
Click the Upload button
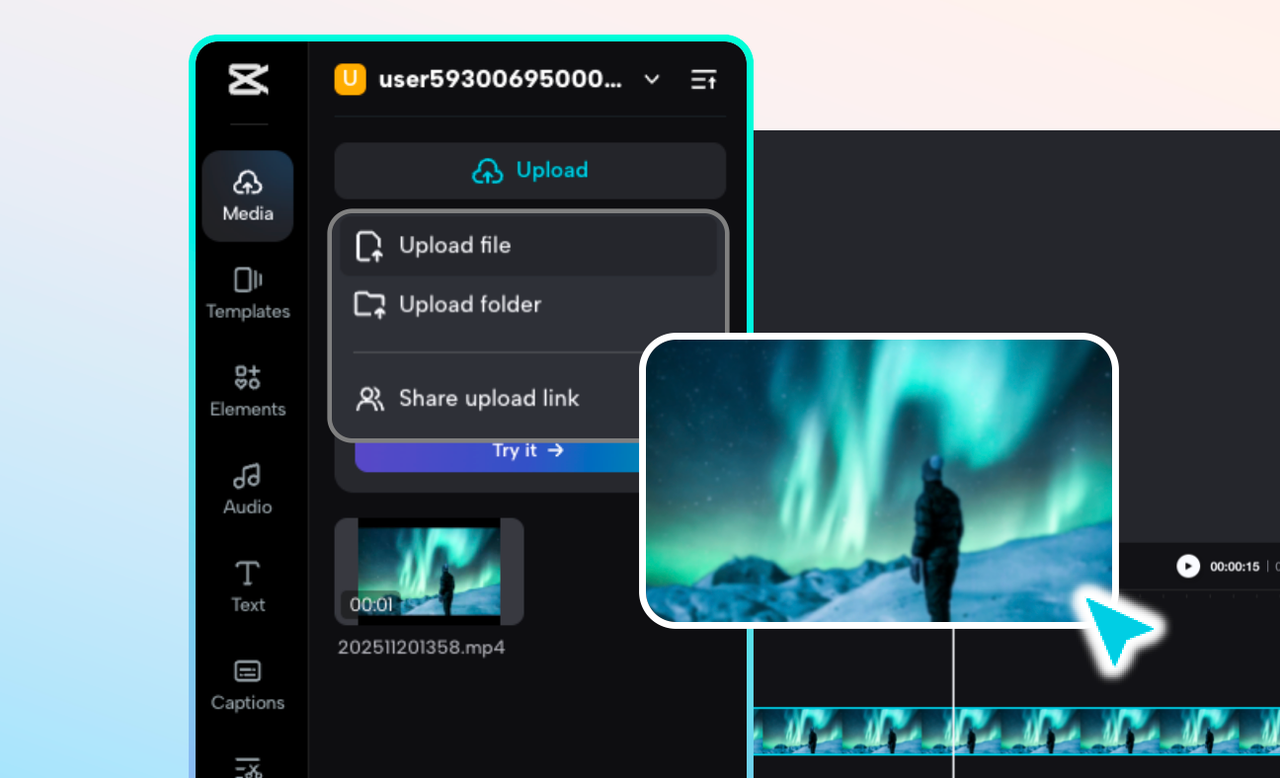pyautogui.click(x=529, y=170)
